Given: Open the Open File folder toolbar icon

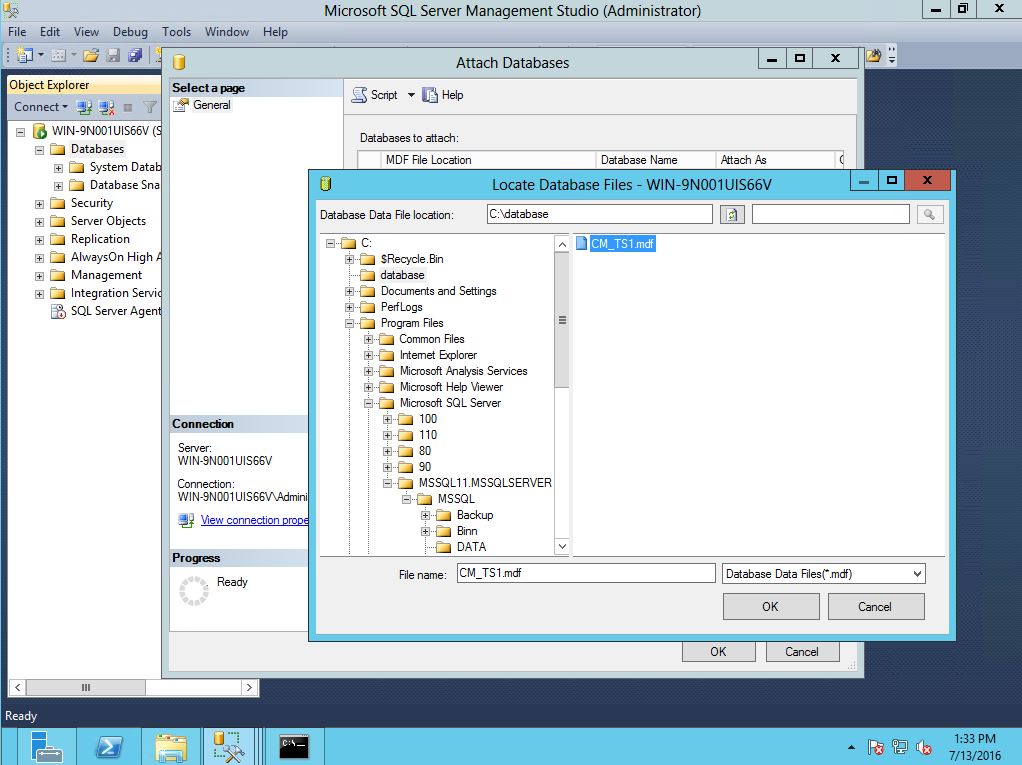Looking at the screenshot, I should tap(91, 55).
